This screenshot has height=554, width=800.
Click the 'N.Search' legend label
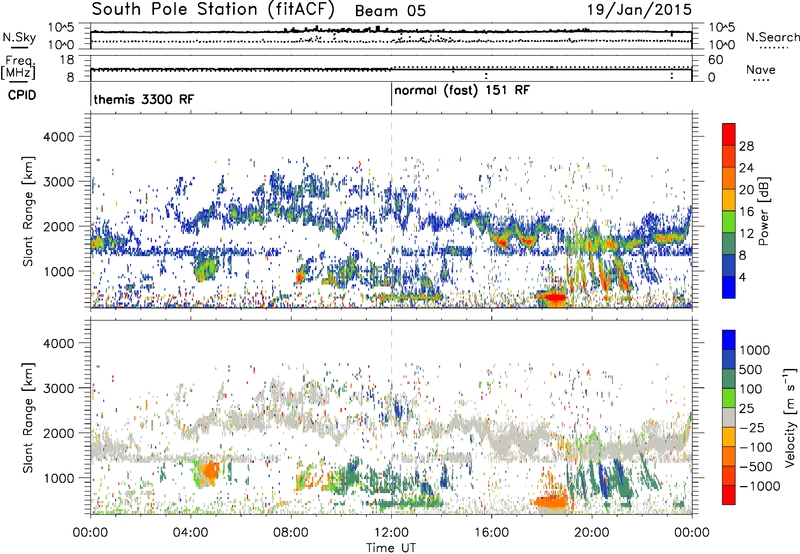click(772, 37)
